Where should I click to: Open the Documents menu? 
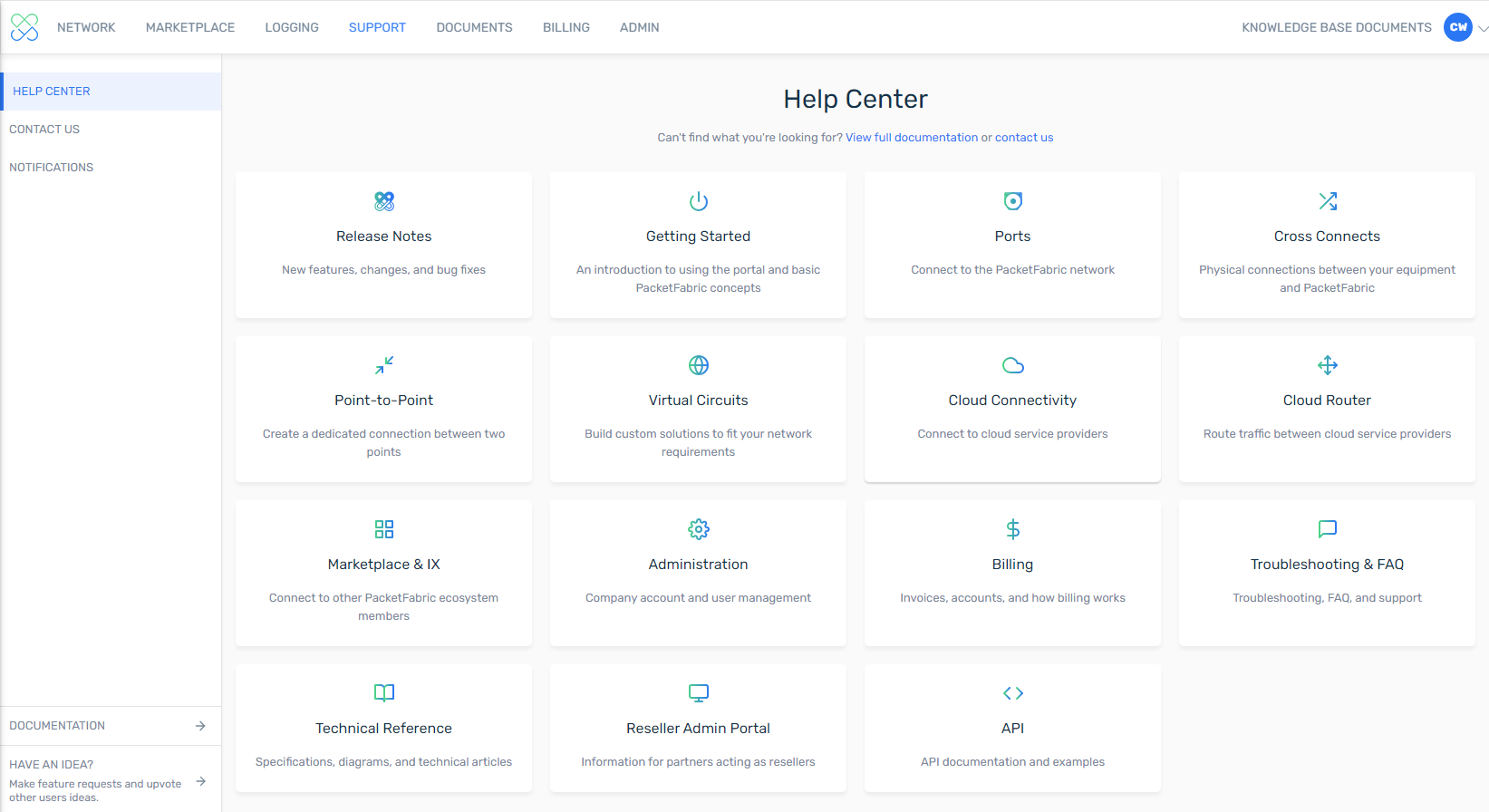coord(474,27)
